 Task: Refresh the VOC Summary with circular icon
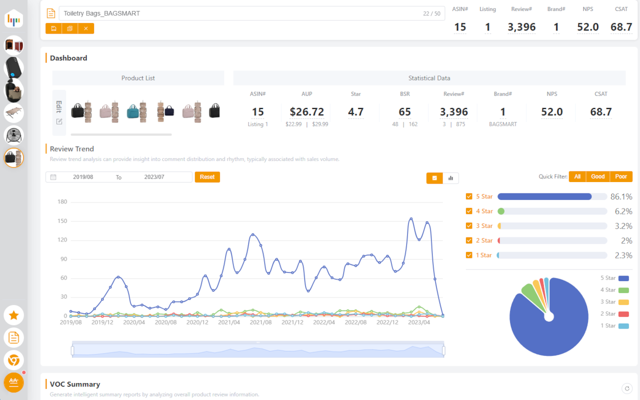coord(627,388)
